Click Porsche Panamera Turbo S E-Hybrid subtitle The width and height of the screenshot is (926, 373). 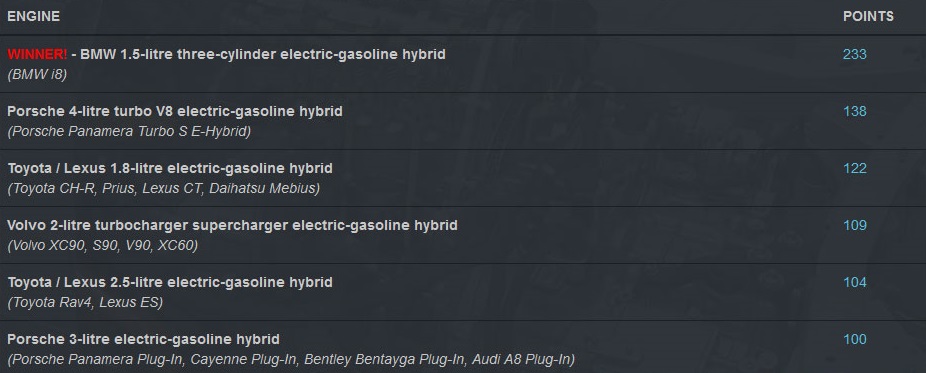pyautogui.click(x=129, y=132)
